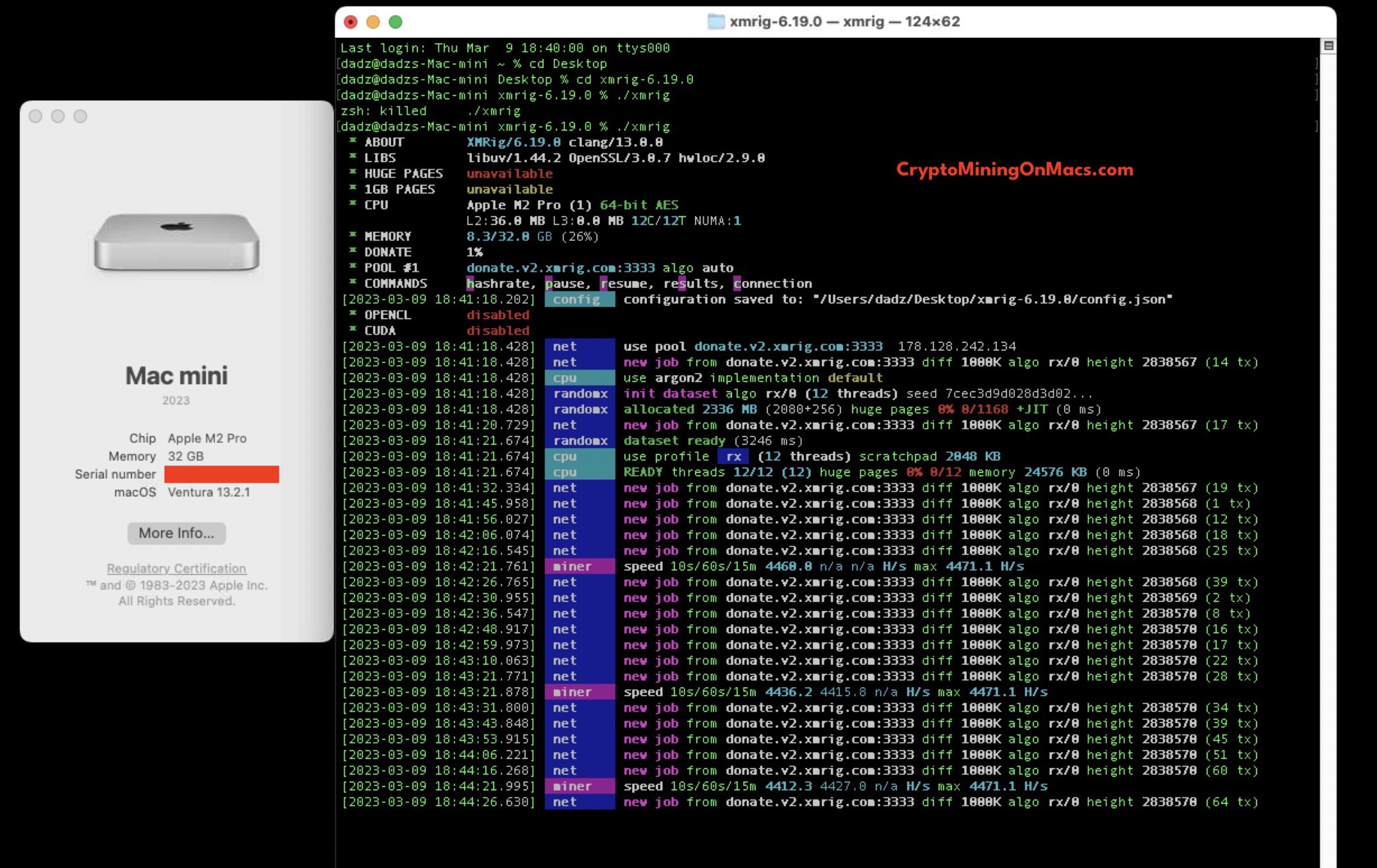
Task: Click the miner tag at 18:43:21.878
Action: 580,692
